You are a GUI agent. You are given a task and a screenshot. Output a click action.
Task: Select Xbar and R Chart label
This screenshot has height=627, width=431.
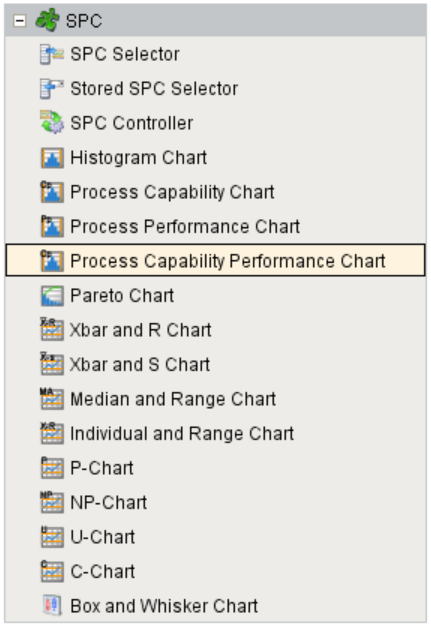click(140, 330)
